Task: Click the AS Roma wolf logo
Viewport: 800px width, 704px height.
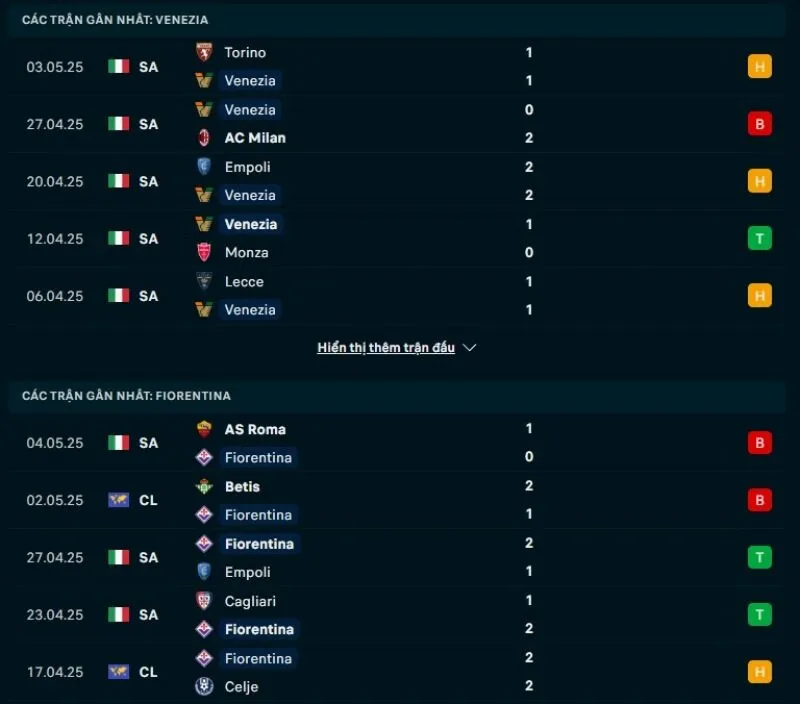Action: point(205,428)
